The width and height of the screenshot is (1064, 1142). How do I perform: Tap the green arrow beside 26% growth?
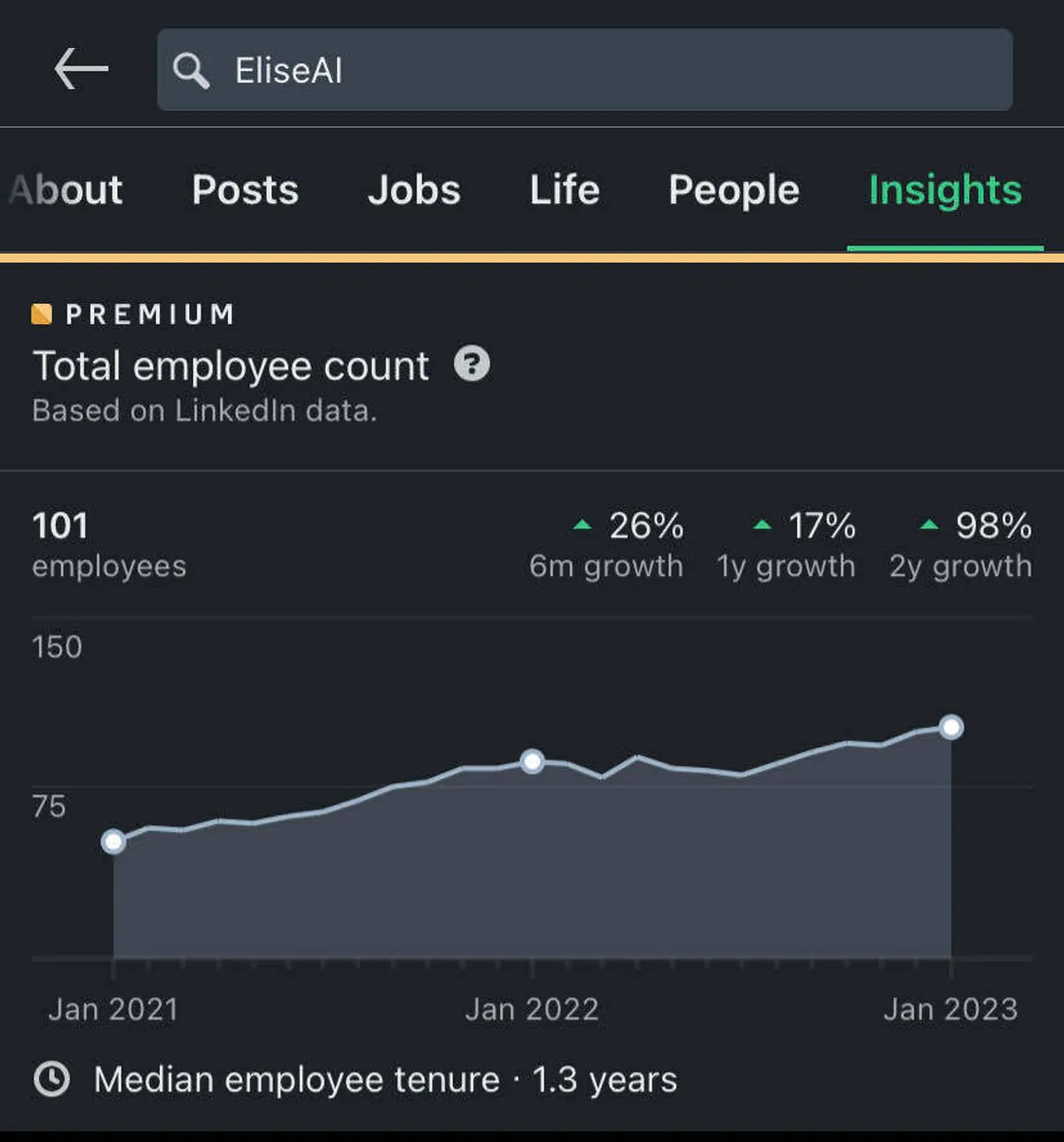tap(583, 525)
